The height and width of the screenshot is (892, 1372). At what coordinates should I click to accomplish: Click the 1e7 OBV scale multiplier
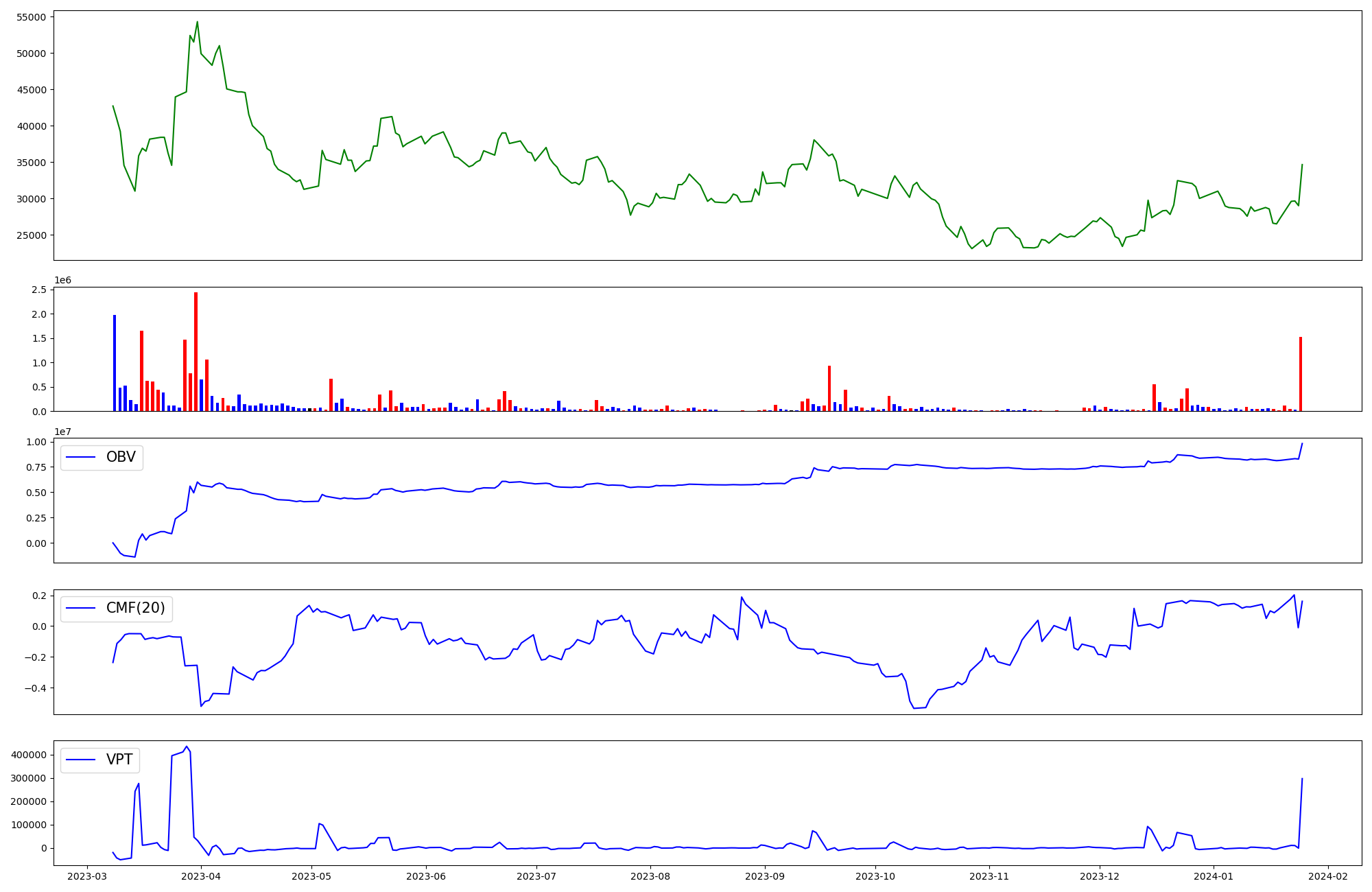click(62, 432)
